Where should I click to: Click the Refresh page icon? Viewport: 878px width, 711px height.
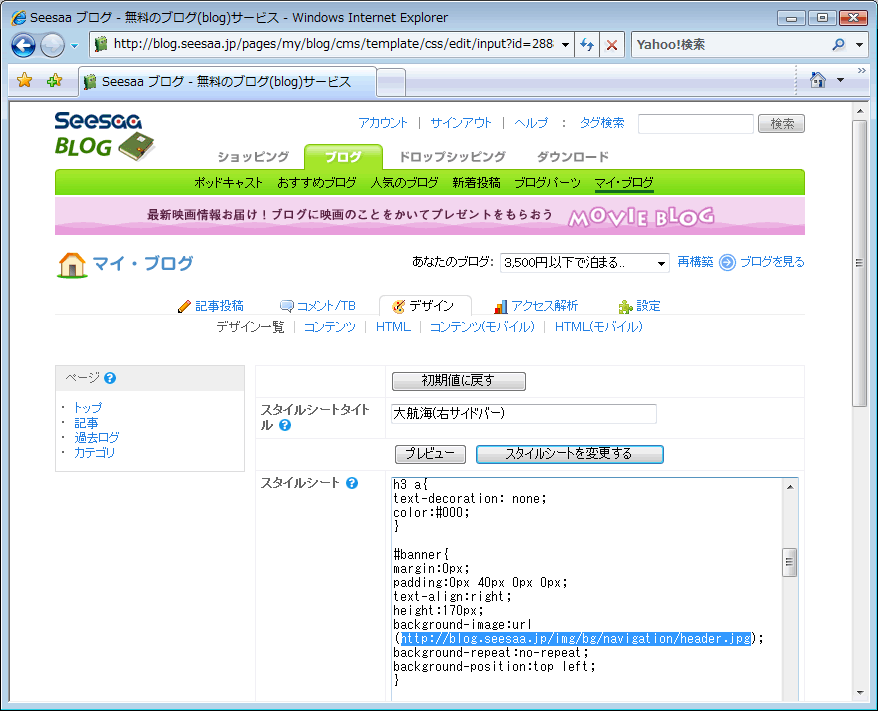[588, 45]
